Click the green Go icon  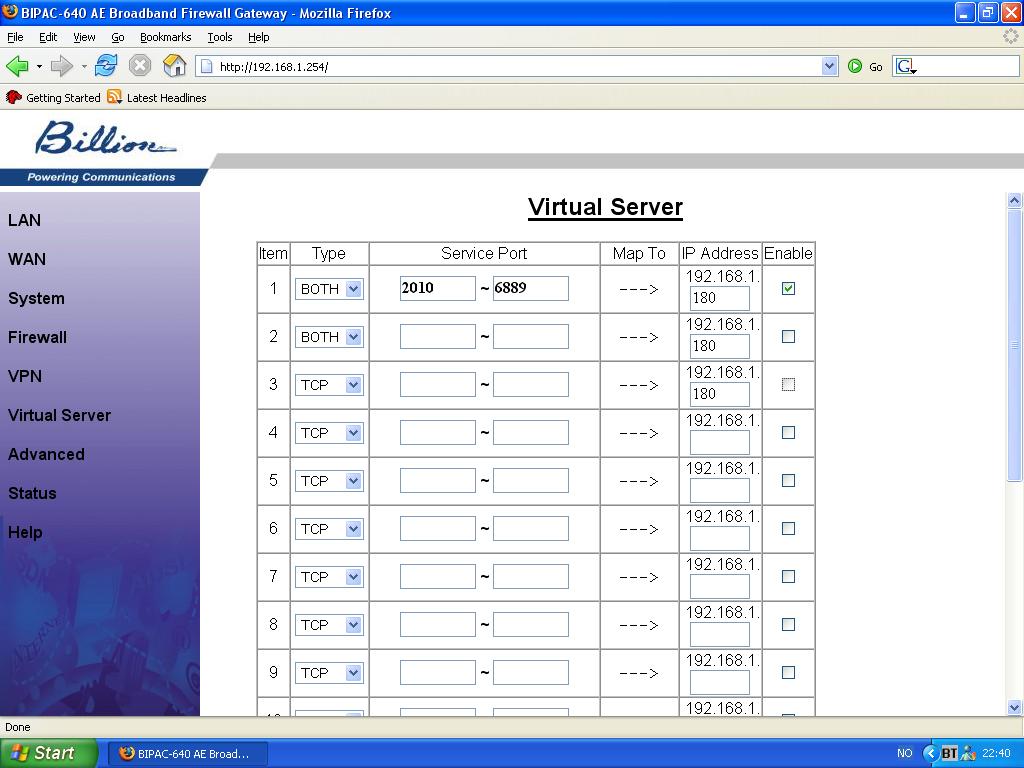(854, 66)
